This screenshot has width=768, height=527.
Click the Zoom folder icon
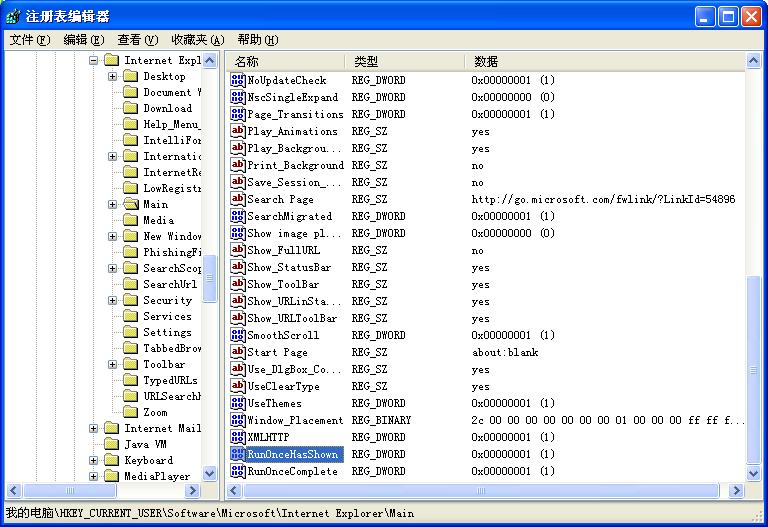pos(131,412)
